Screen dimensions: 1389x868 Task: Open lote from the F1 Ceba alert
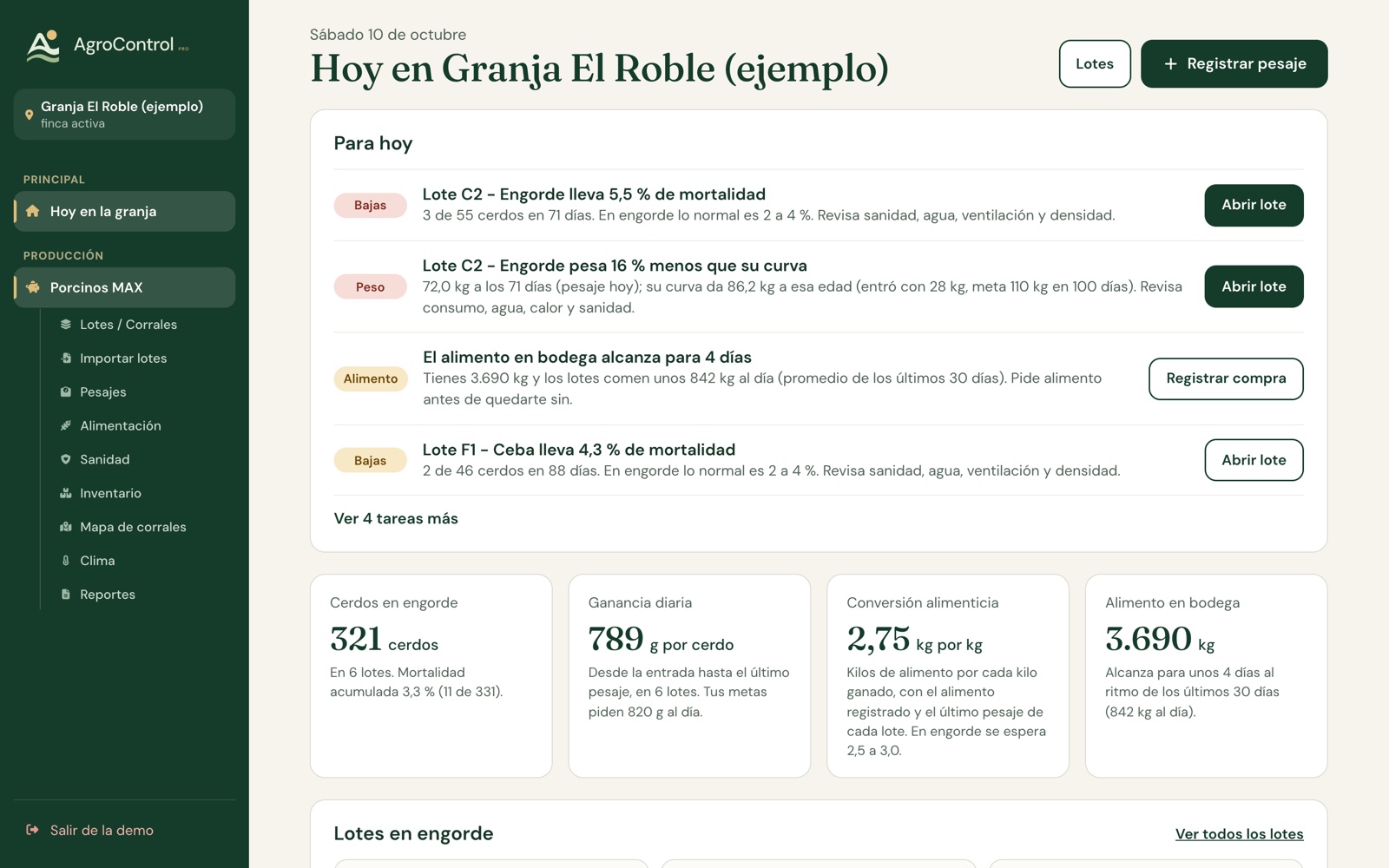click(1254, 460)
